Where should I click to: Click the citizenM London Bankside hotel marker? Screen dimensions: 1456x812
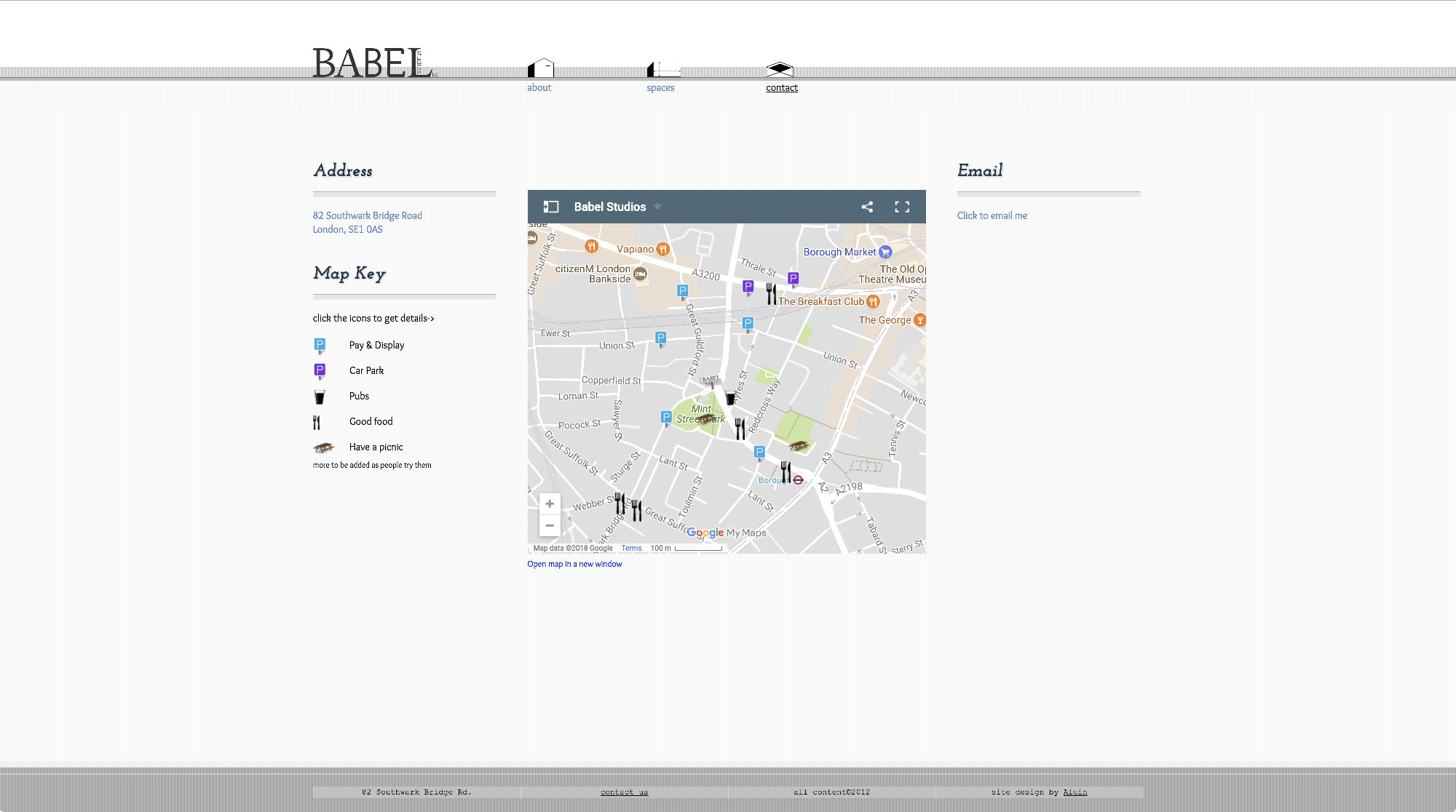640,274
